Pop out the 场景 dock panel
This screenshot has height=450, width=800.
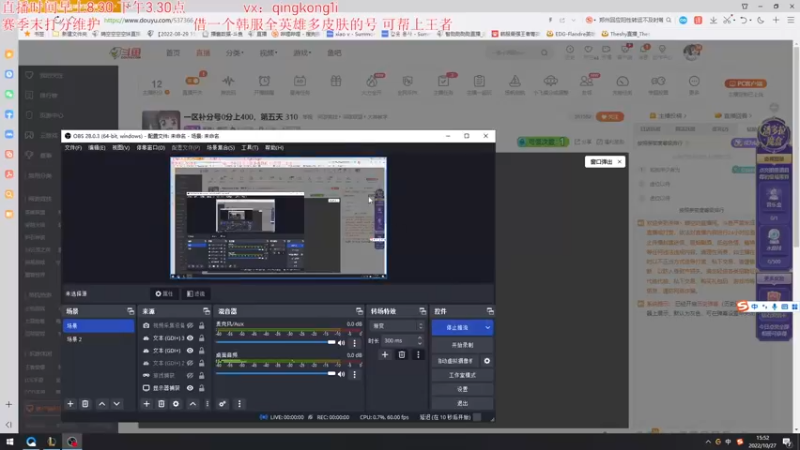pyautogui.click(x=131, y=311)
